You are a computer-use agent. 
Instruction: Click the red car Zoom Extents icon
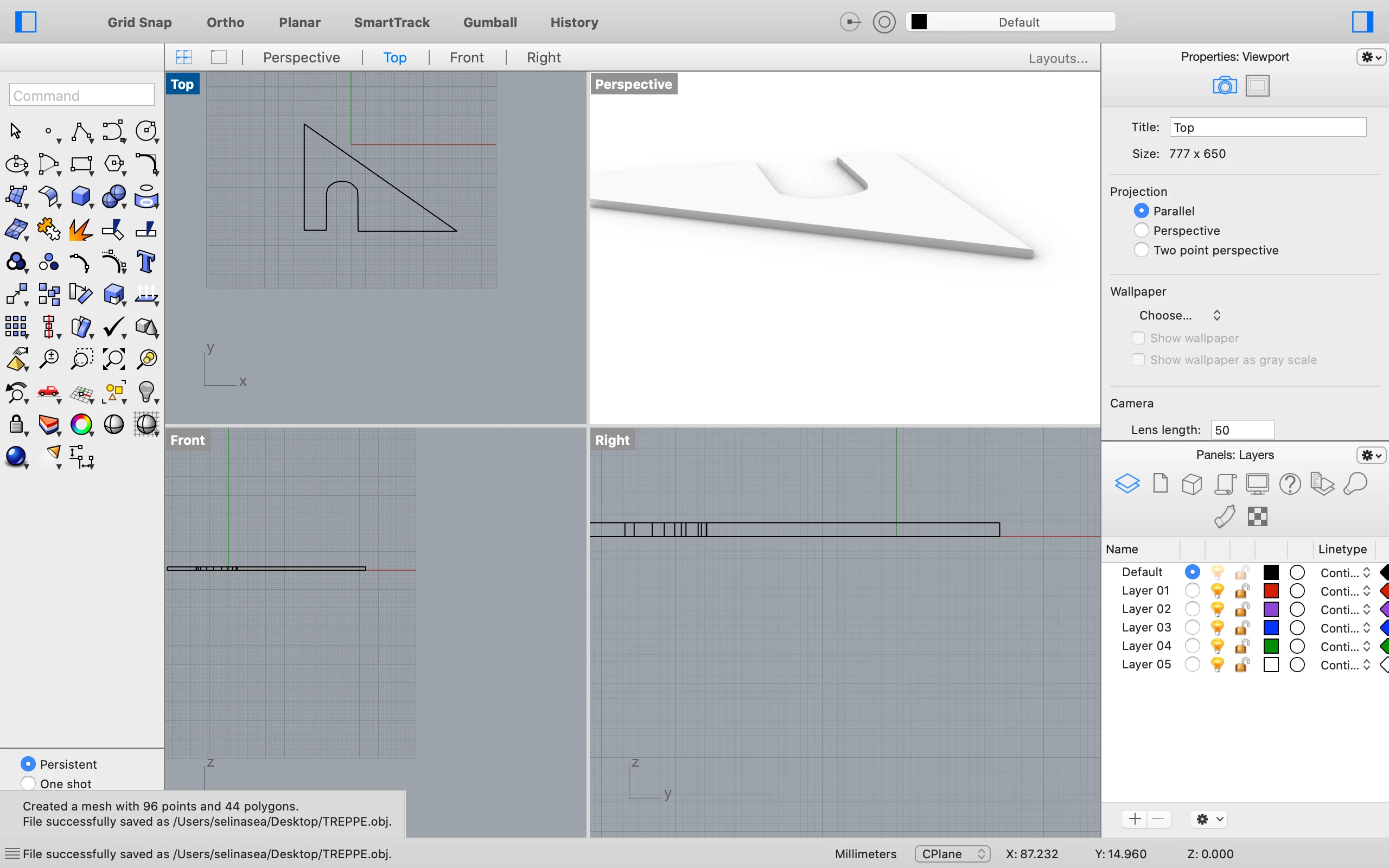click(x=49, y=392)
